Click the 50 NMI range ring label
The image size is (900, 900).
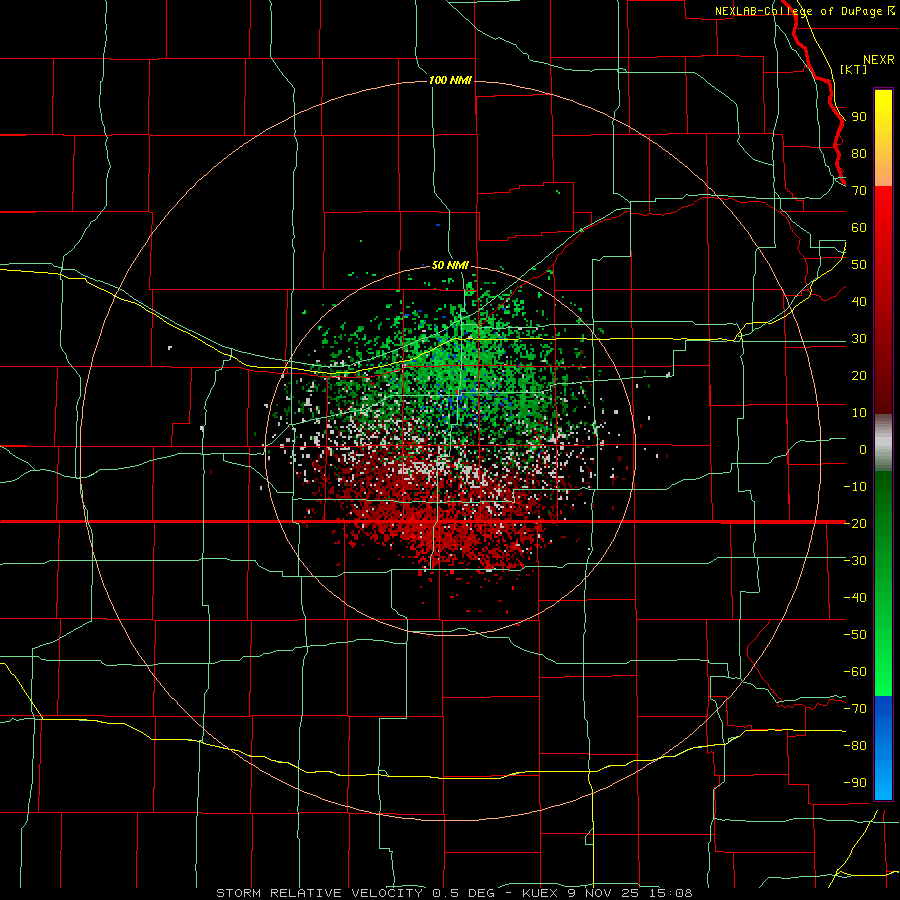(x=450, y=265)
